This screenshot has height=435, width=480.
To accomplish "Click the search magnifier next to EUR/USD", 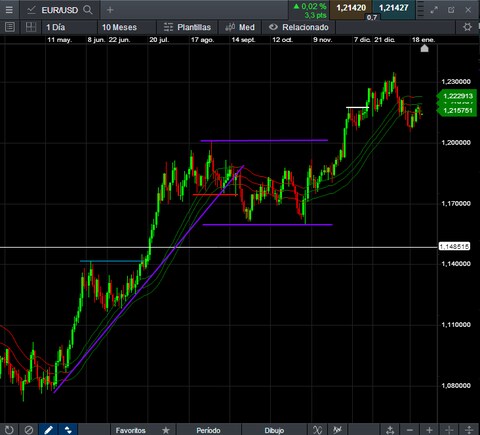I will point(88,10).
